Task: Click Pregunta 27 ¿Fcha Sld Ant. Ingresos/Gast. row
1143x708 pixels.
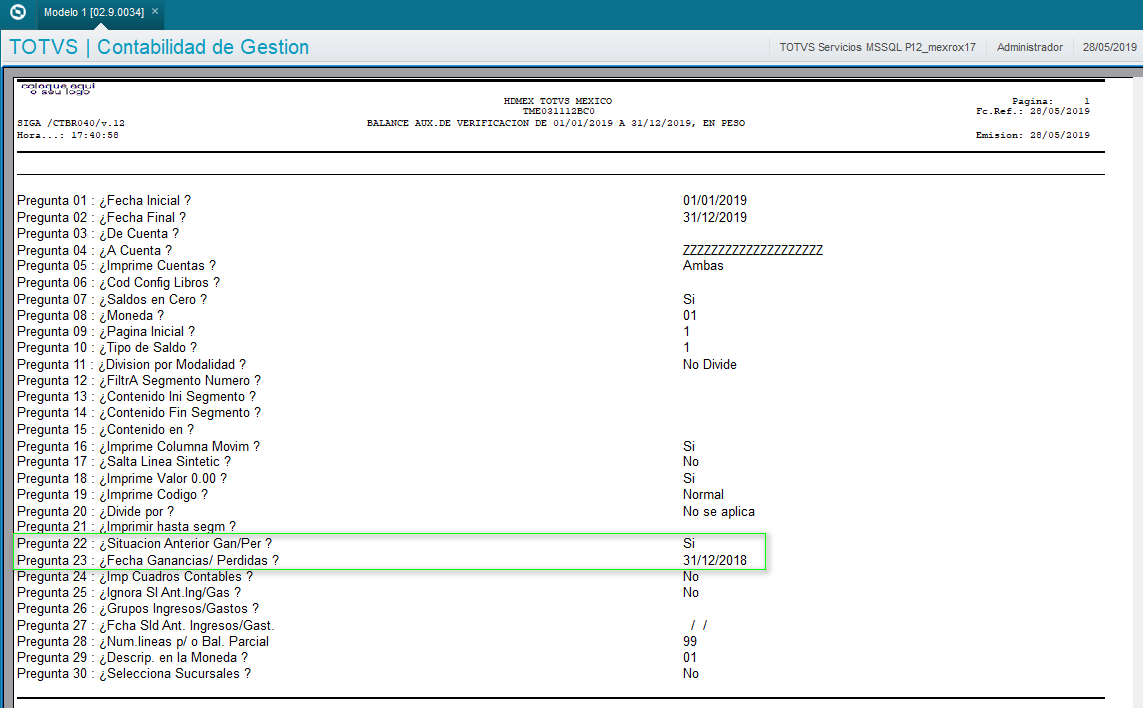Action: [x=146, y=626]
